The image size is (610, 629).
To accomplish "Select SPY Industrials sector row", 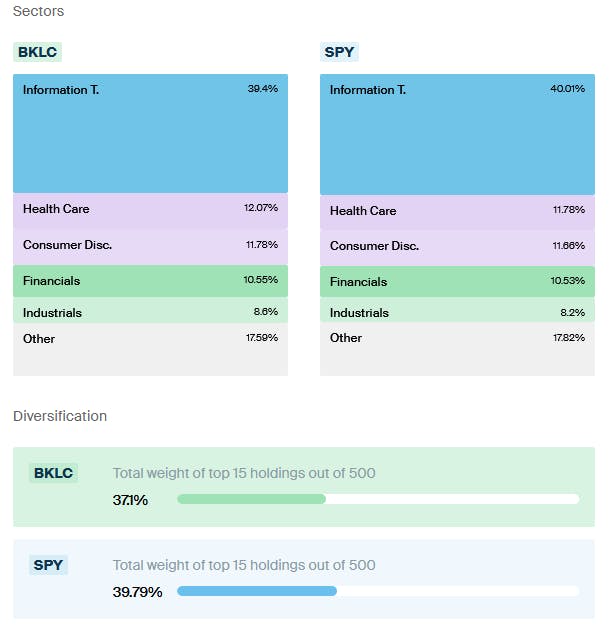I will pos(457,313).
